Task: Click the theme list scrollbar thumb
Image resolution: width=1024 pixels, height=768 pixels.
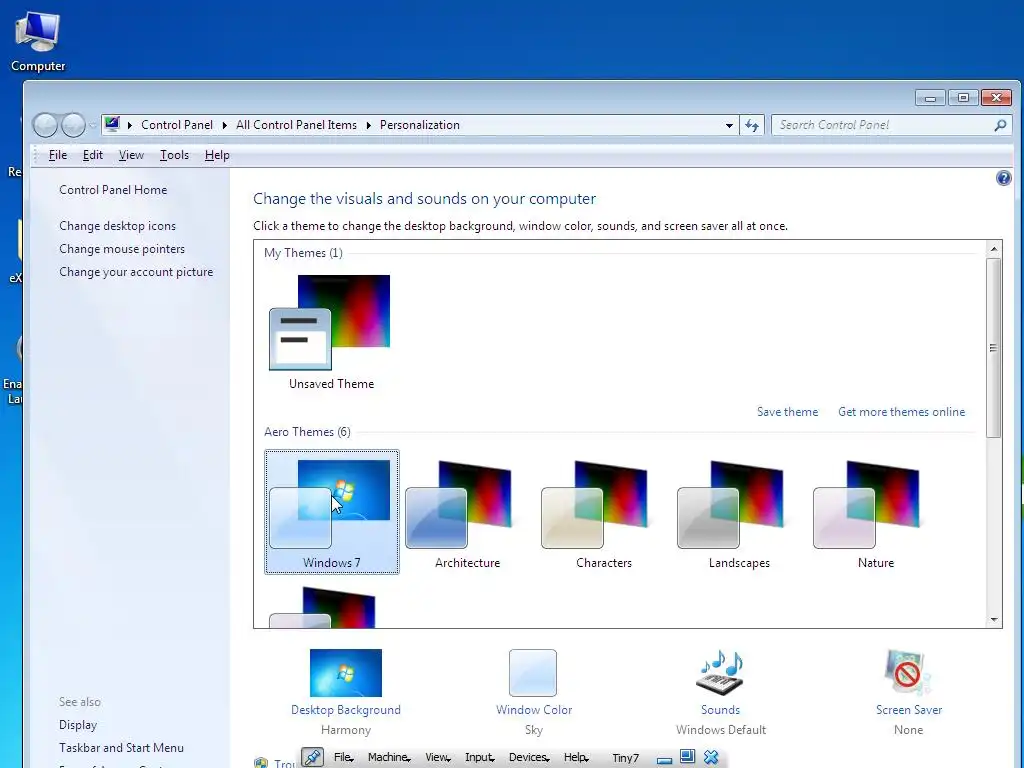Action: [993, 348]
